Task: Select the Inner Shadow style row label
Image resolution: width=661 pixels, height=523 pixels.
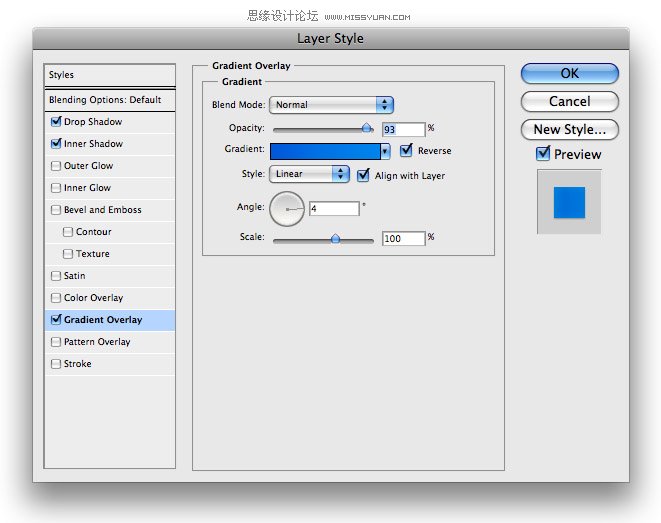Action: click(93, 144)
